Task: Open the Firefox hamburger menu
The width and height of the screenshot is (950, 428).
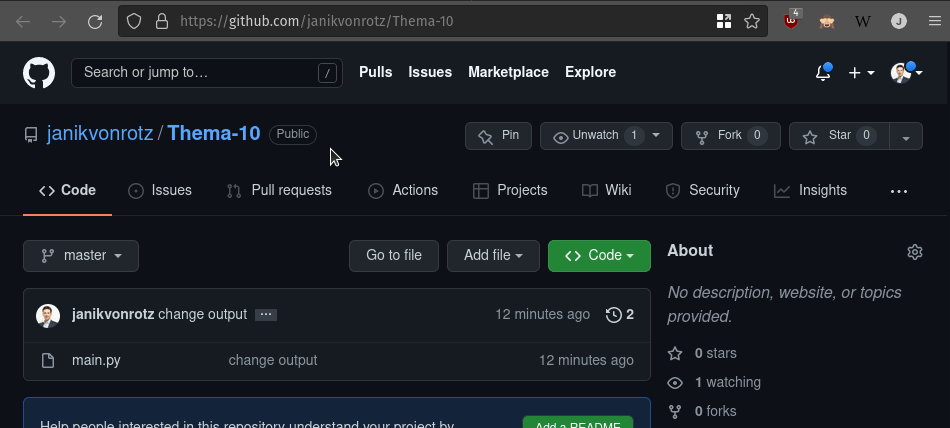Action: coord(935,22)
